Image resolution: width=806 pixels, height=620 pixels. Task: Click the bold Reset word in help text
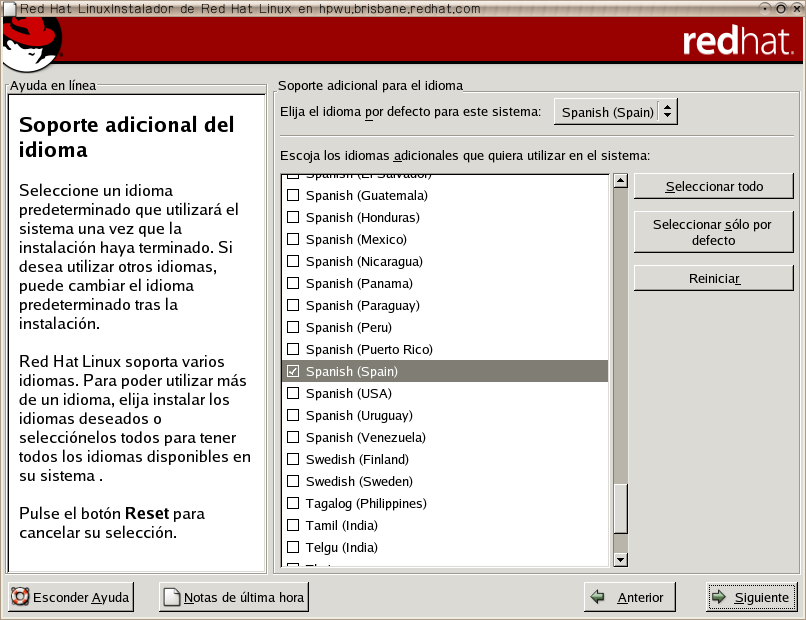147,513
